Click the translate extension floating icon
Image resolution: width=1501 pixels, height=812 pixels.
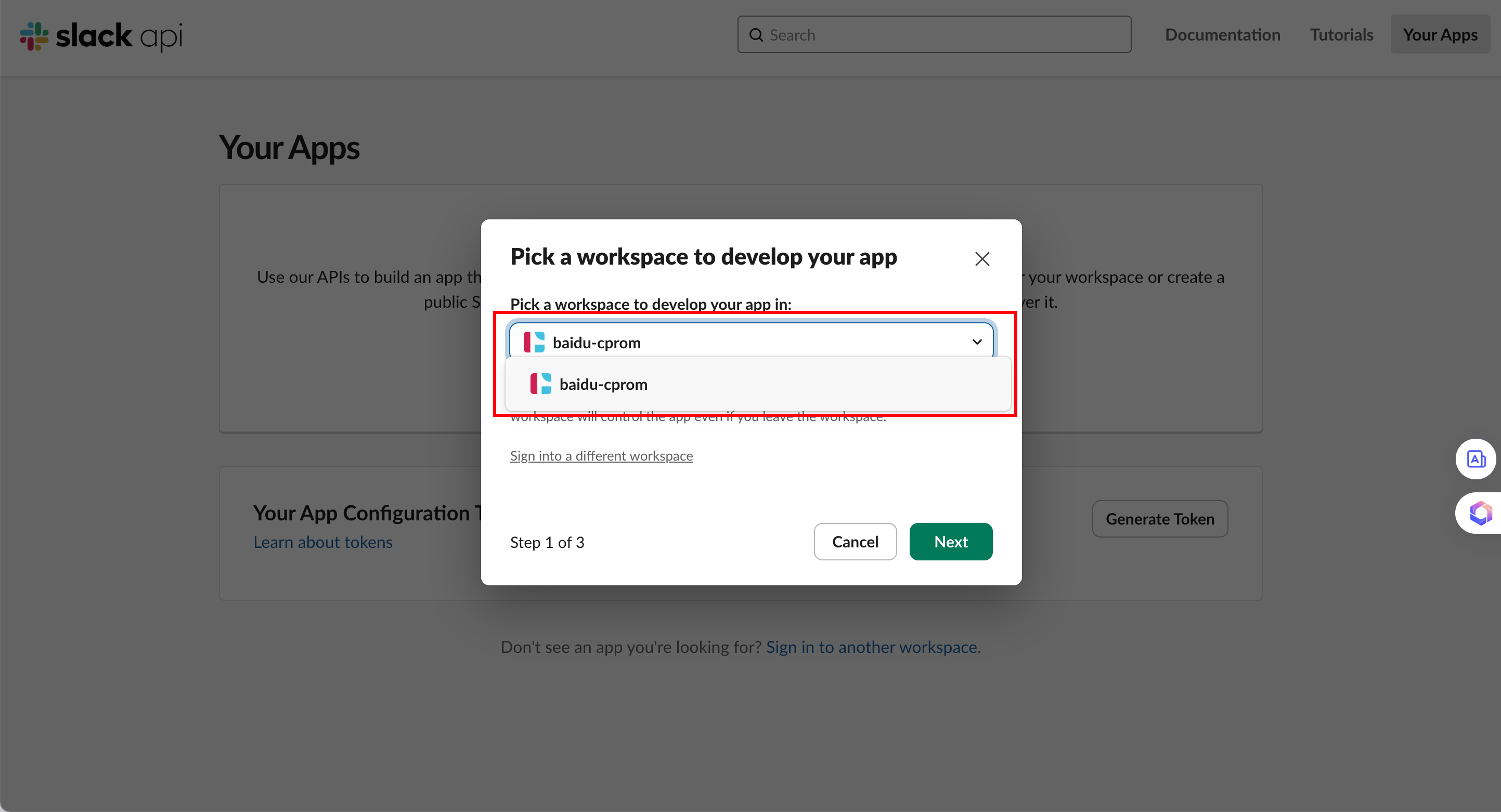click(1476, 459)
